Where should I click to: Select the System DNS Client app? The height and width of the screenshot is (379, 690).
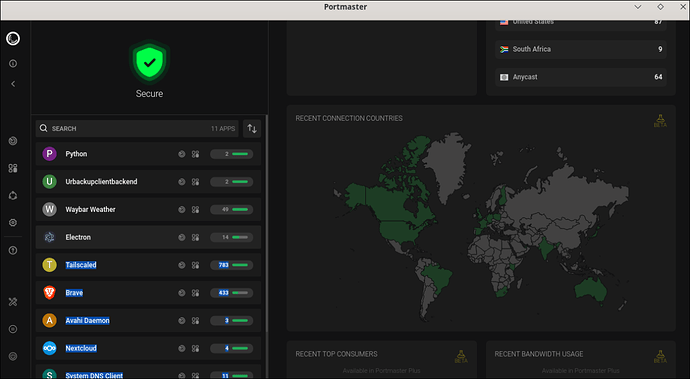[148, 372]
